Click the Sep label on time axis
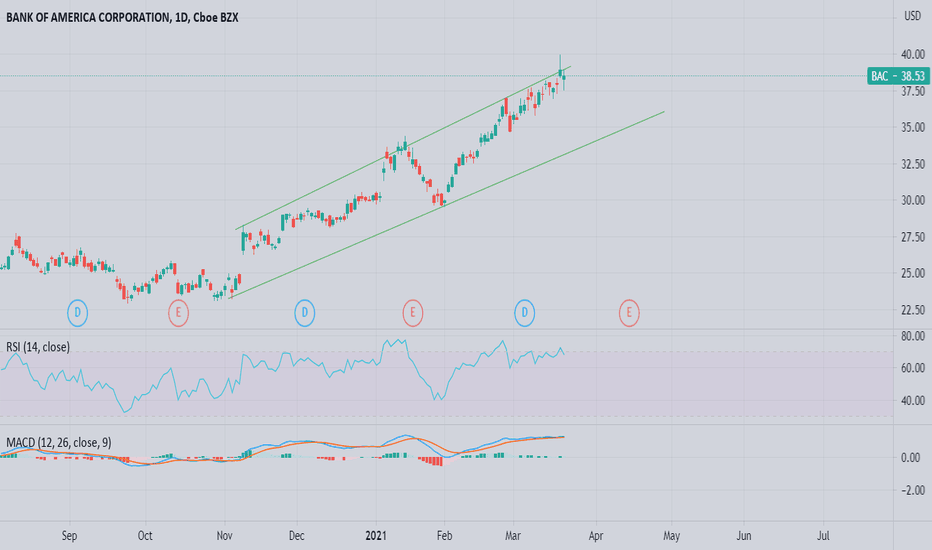 coord(70,536)
